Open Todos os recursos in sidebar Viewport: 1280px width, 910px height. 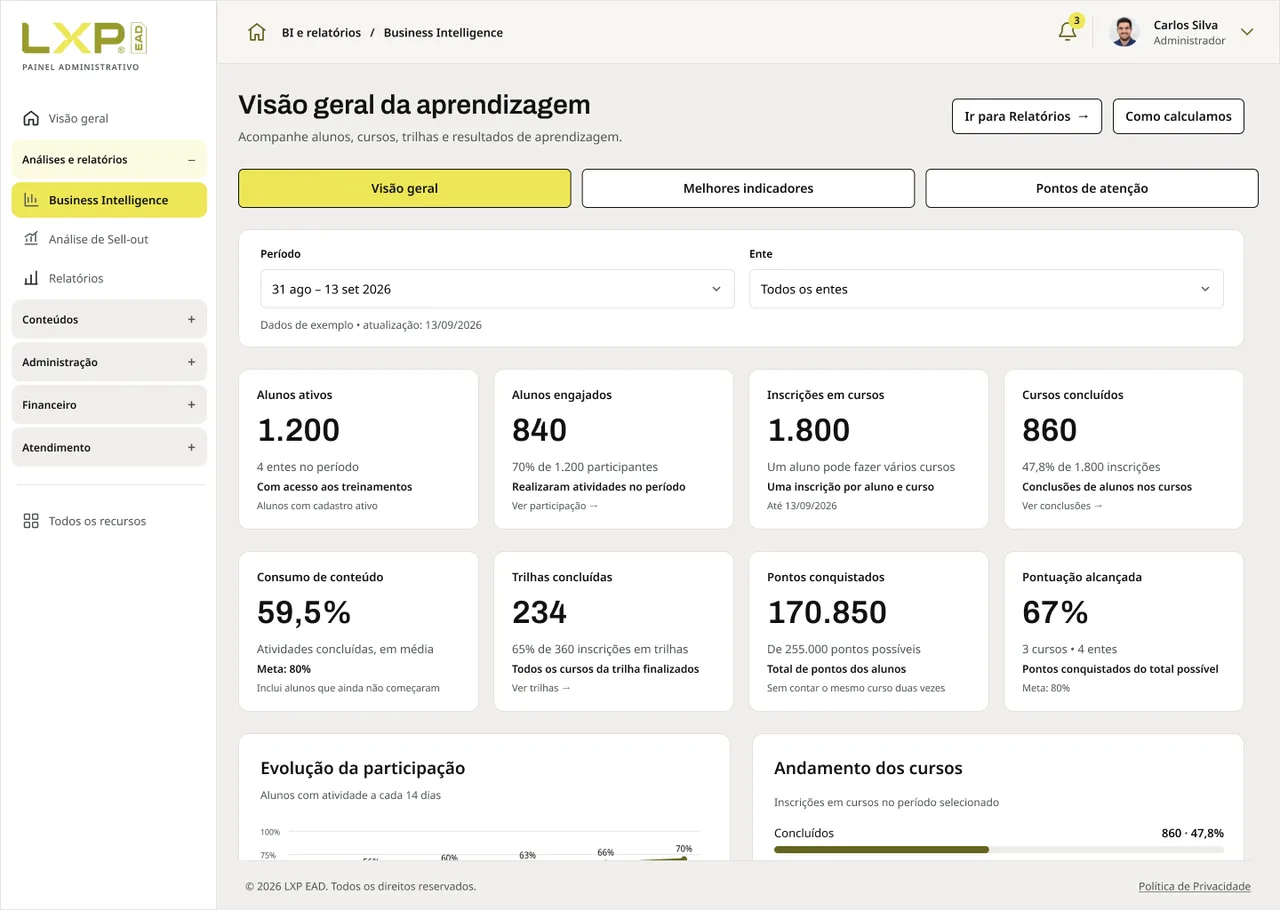pos(109,521)
